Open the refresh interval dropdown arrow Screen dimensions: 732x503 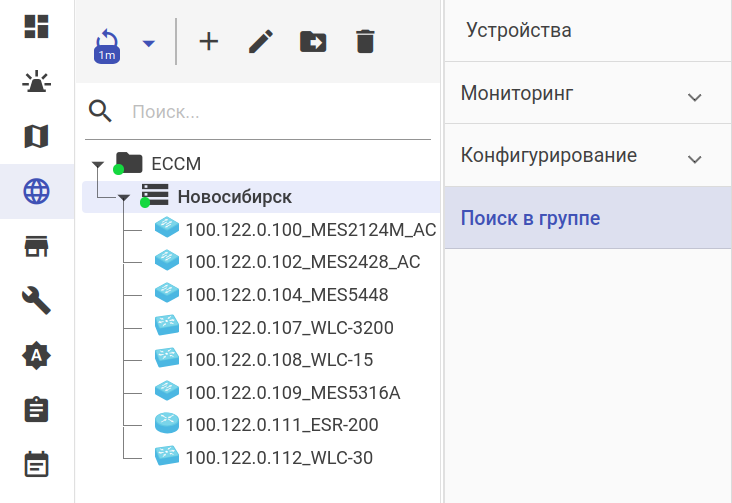tap(148, 43)
